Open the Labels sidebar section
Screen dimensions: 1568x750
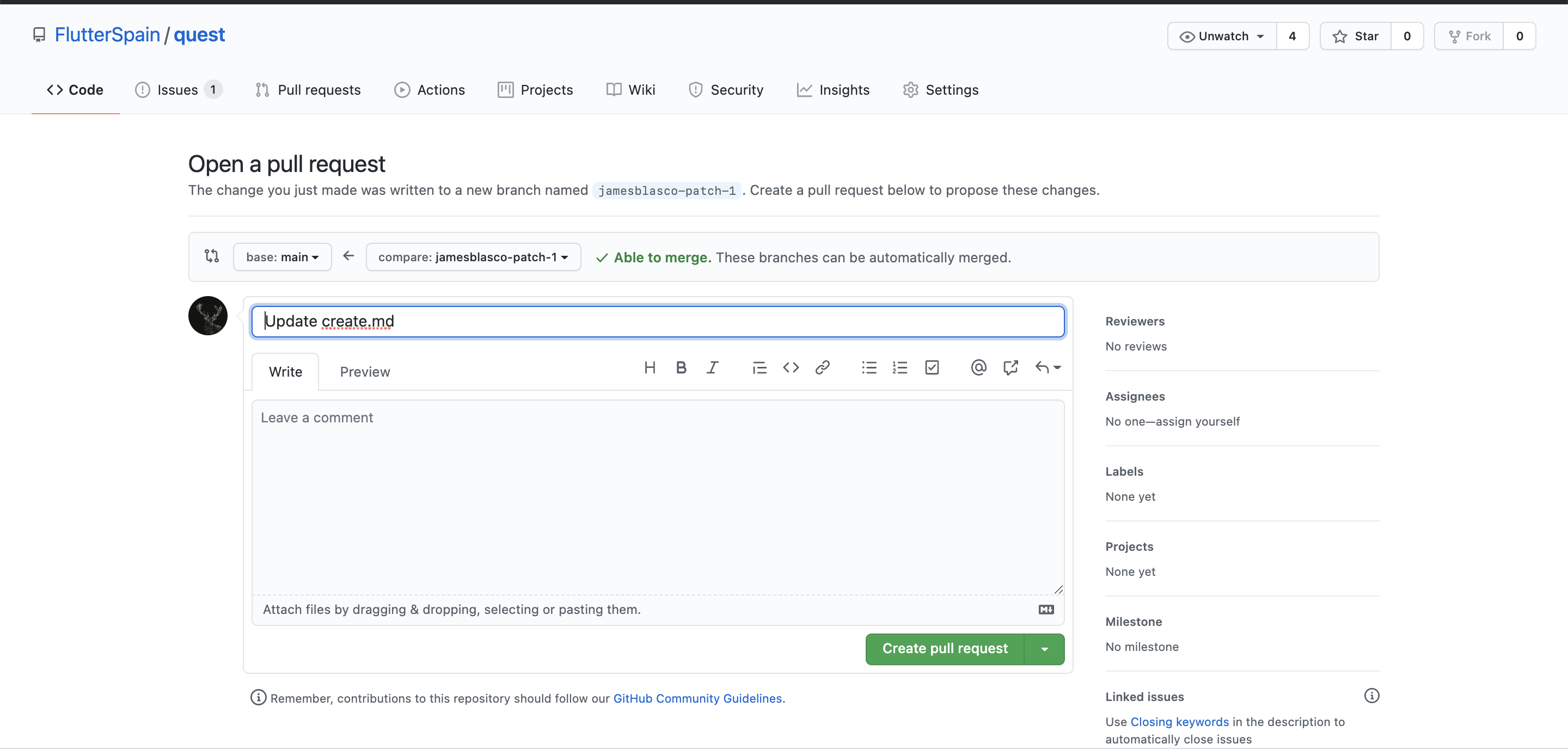[x=1124, y=471]
